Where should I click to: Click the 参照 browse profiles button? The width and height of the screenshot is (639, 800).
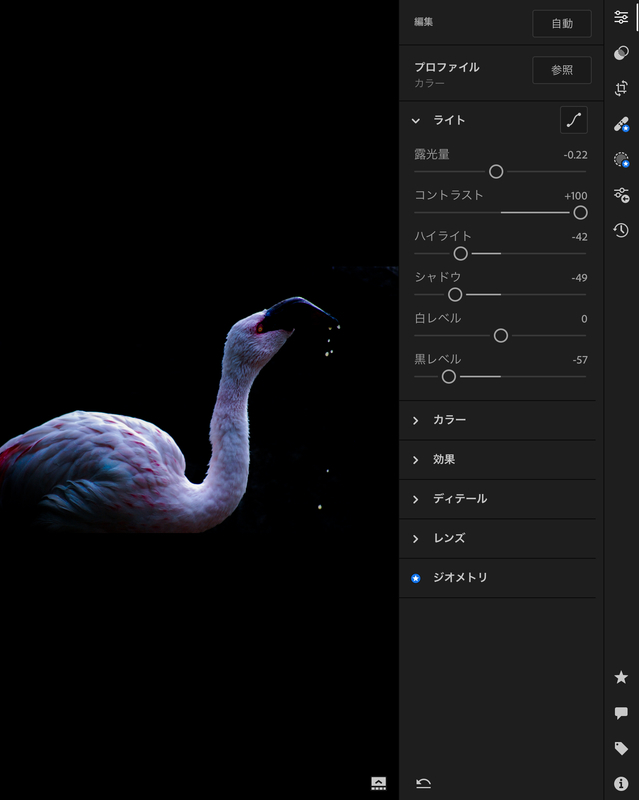pyautogui.click(x=562, y=70)
